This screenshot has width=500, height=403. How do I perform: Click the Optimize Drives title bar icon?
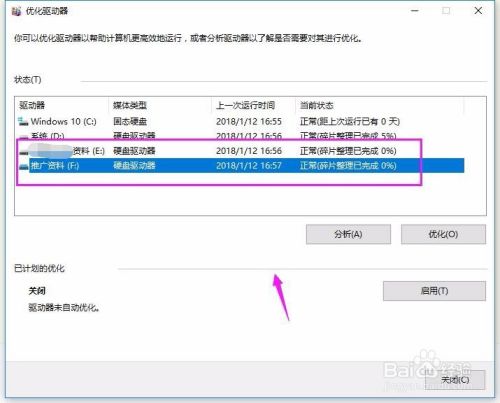click(x=16, y=11)
